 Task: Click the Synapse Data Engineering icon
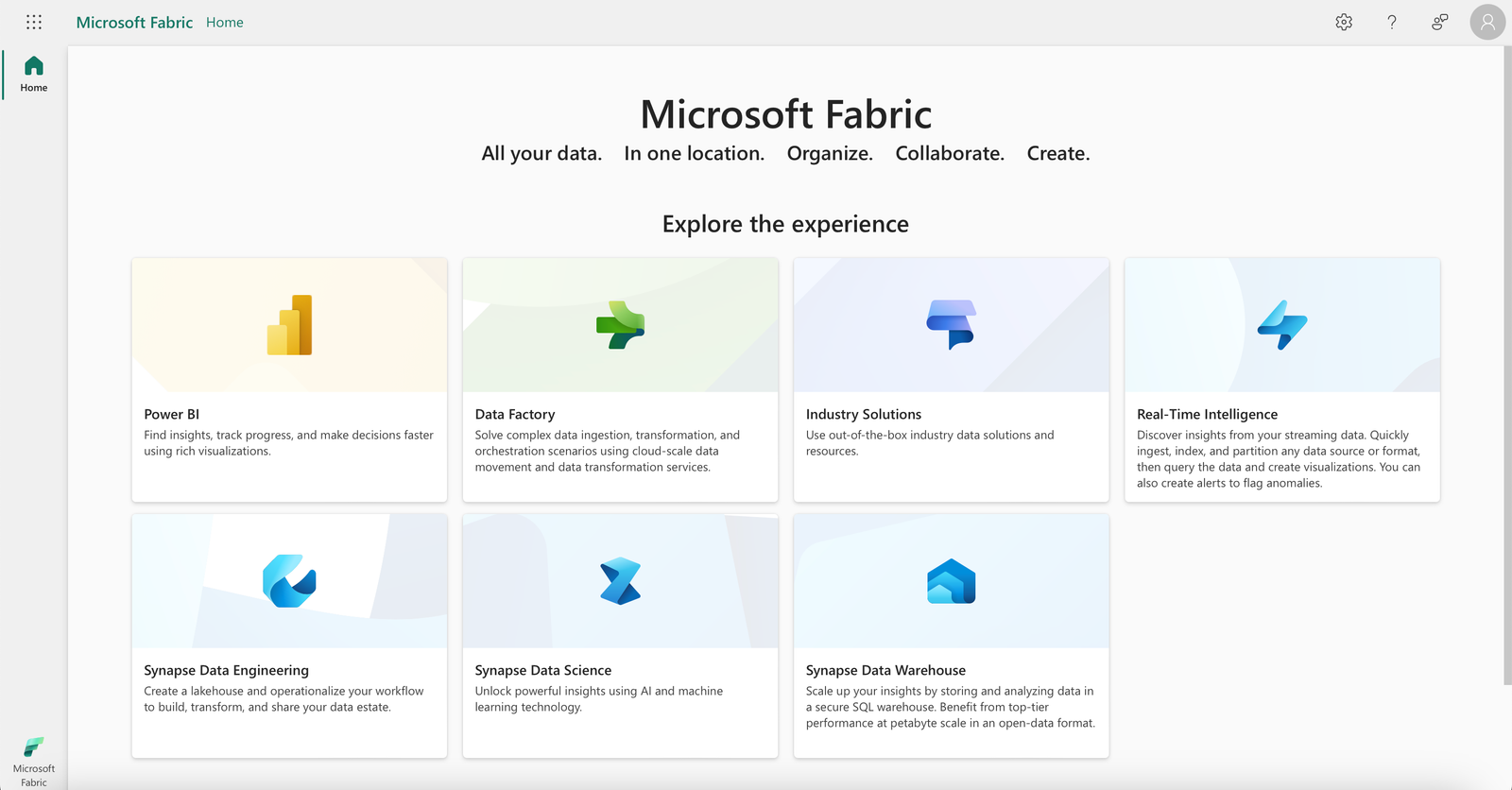289,581
